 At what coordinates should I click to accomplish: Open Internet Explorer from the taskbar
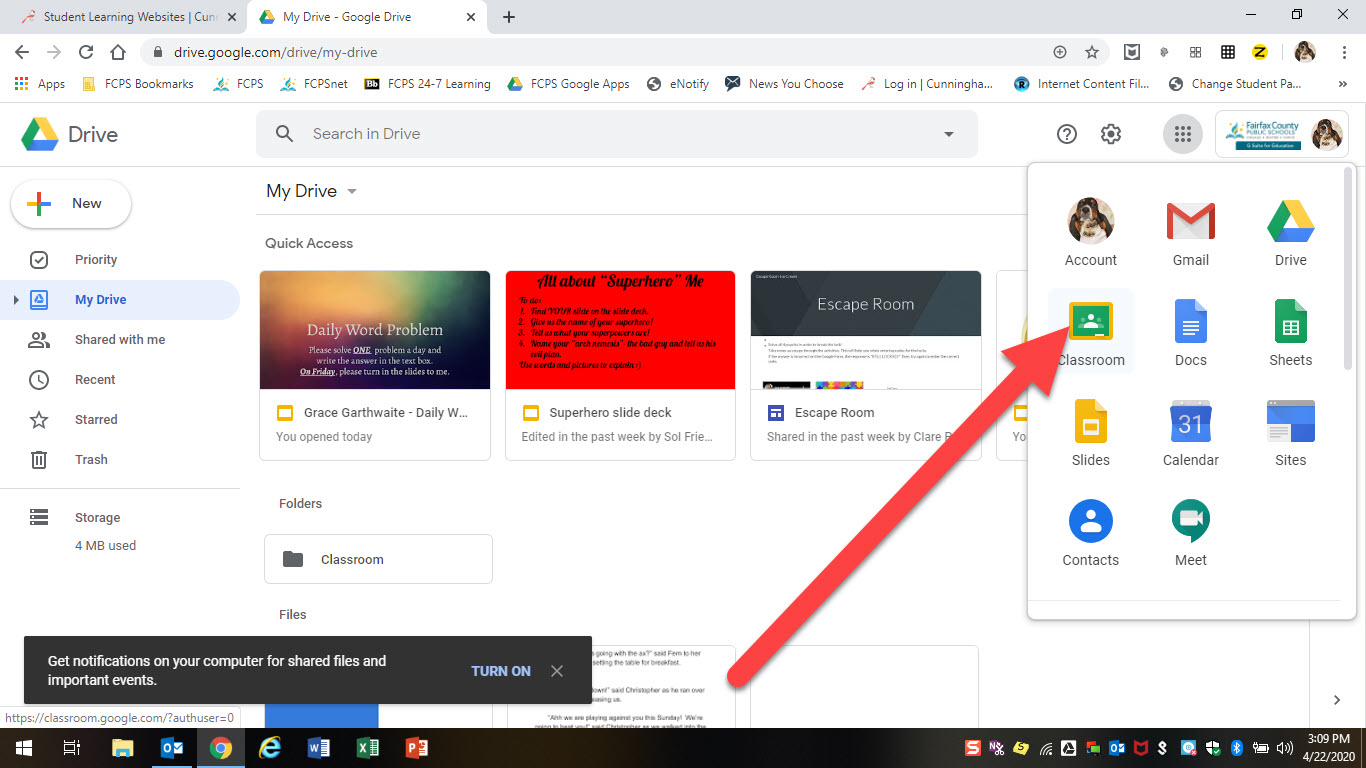click(x=270, y=747)
